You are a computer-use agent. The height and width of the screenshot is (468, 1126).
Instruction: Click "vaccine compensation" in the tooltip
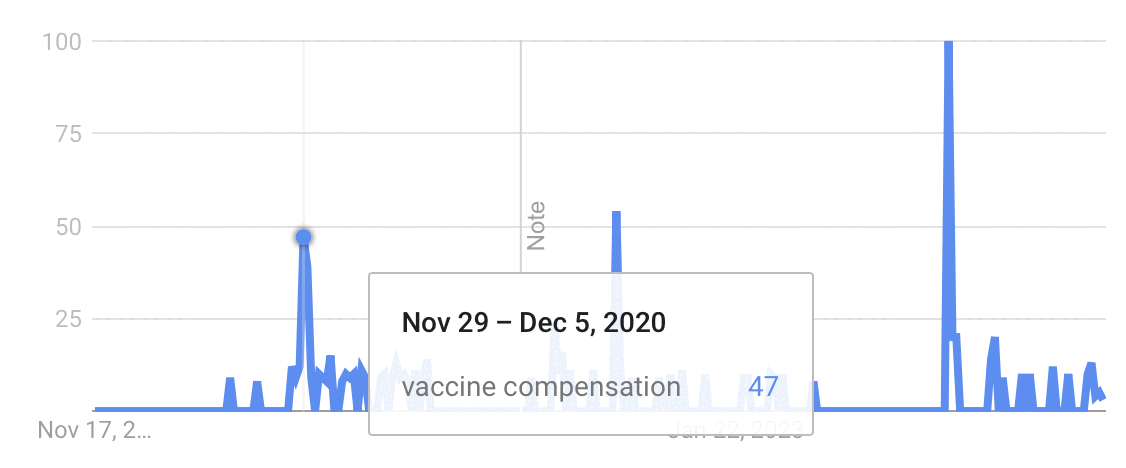[x=541, y=386]
